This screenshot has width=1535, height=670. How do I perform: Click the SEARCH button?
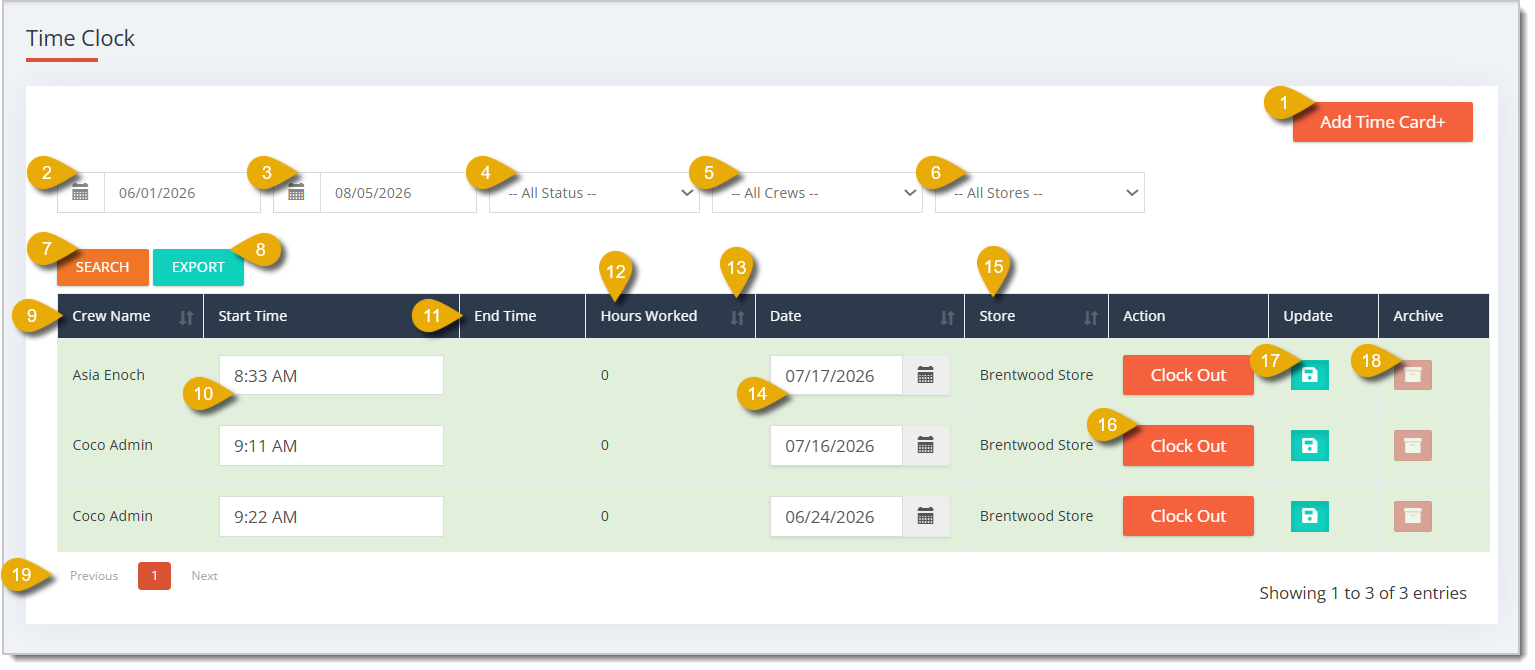click(x=103, y=267)
